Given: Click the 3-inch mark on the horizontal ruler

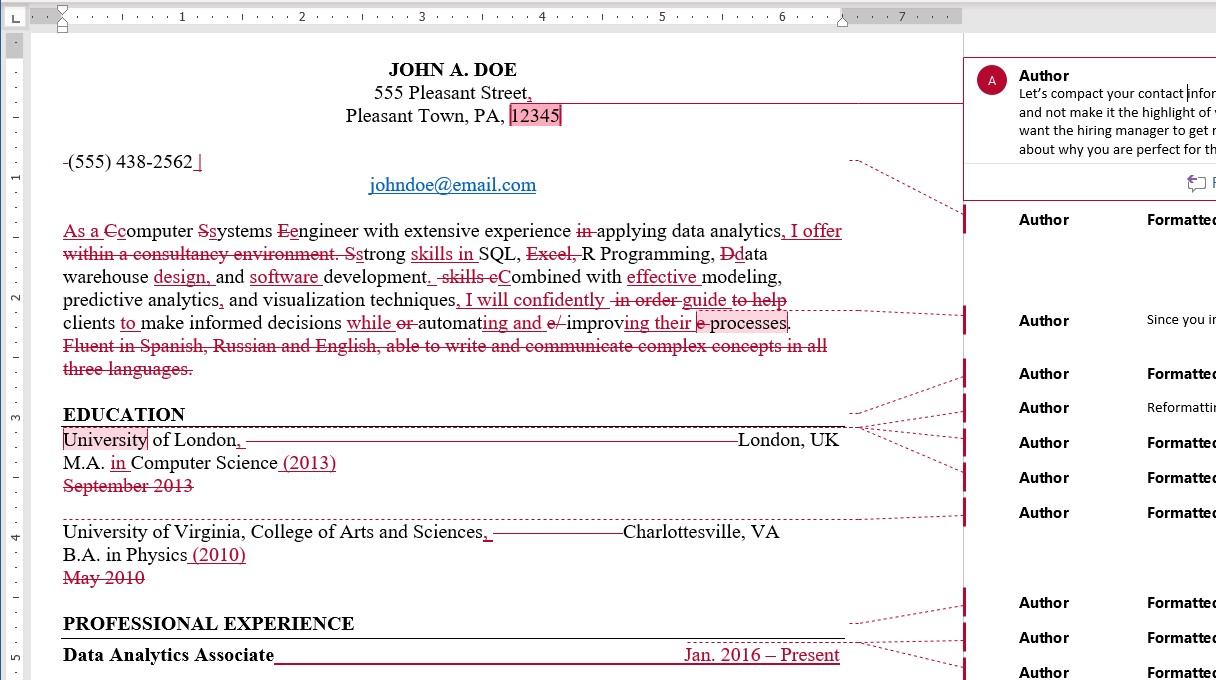Looking at the screenshot, I should pos(420,16).
